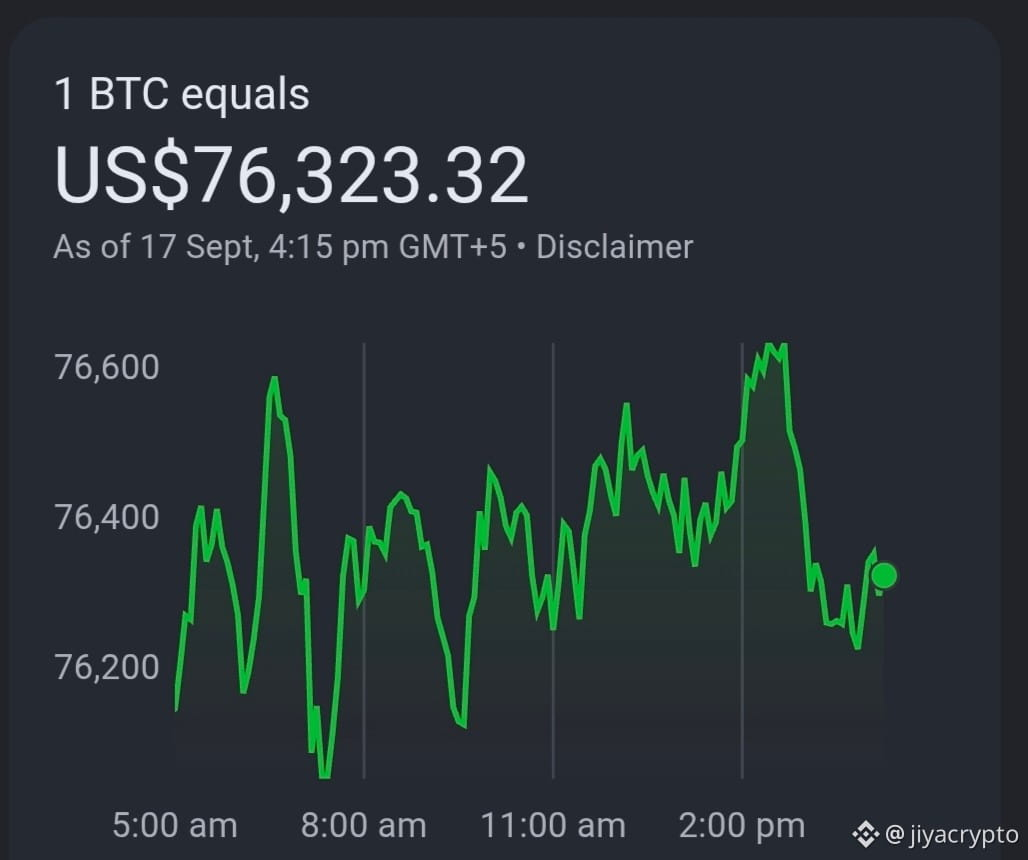1028x860 pixels.
Task: Click the 2:00 pm time axis label
Action: pyautogui.click(x=741, y=825)
